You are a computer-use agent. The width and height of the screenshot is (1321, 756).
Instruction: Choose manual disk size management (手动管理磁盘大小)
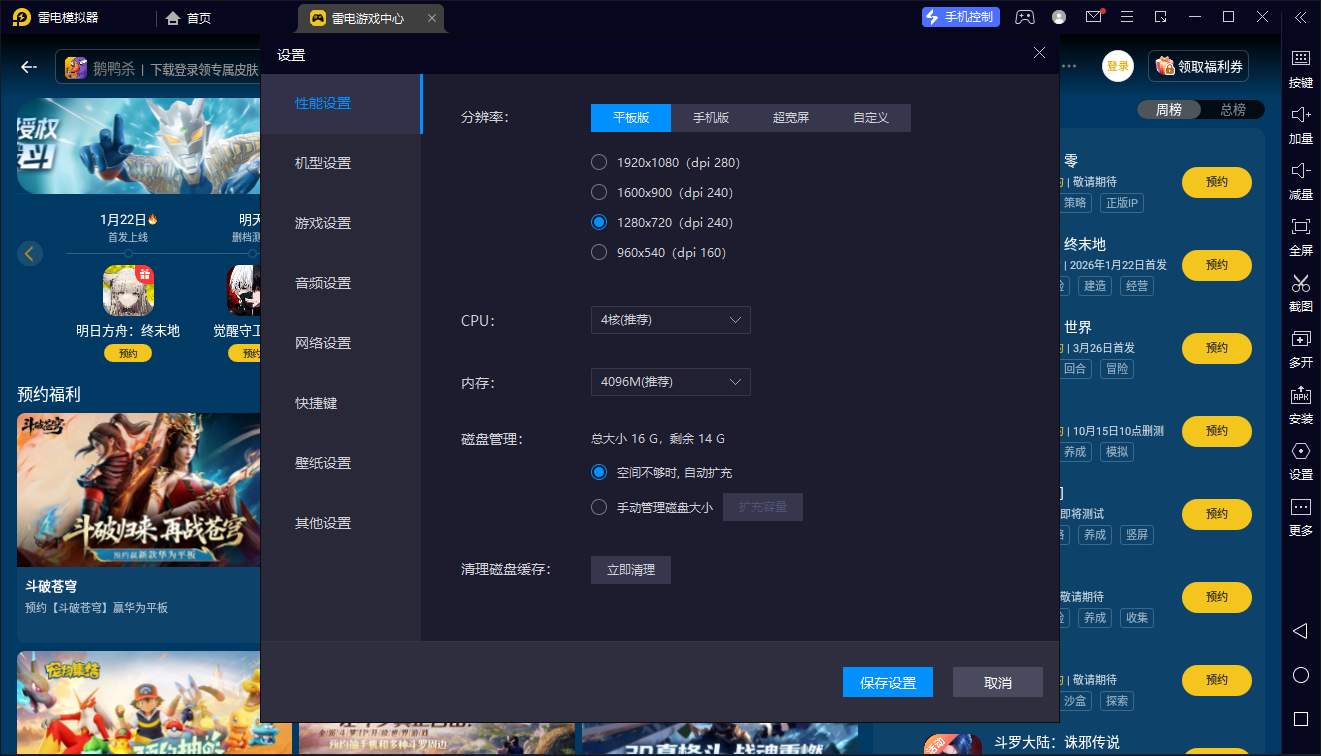click(599, 507)
